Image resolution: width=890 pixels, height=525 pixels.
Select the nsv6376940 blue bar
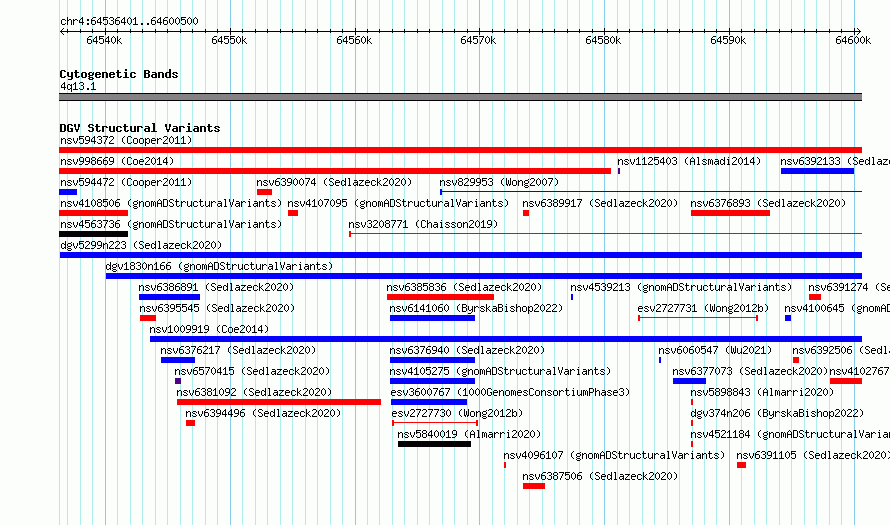(433, 360)
